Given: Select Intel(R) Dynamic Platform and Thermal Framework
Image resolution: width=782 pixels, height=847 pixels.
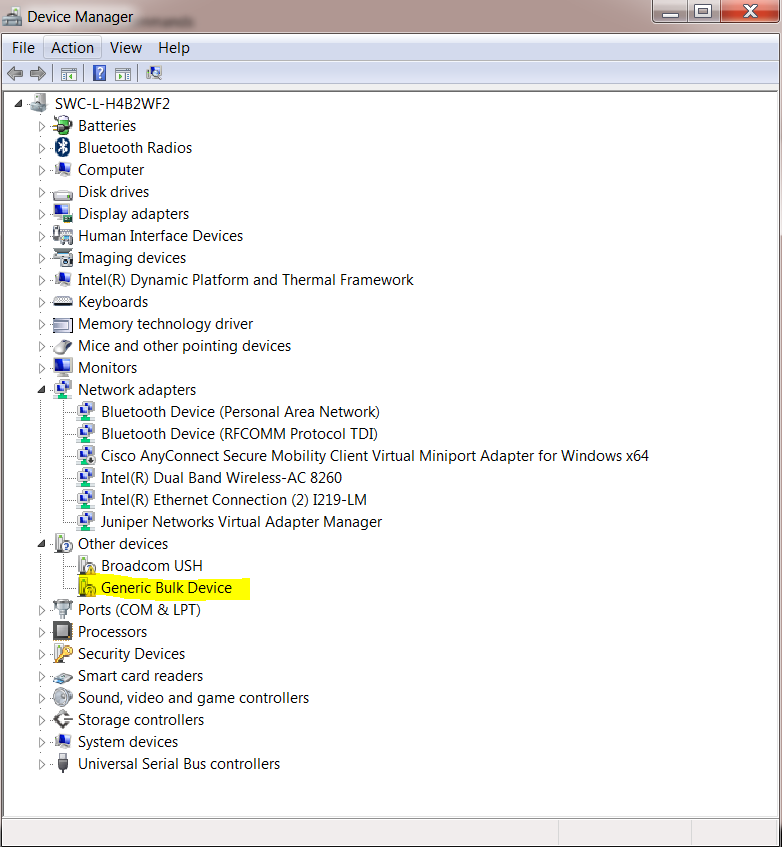Looking at the screenshot, I should 246,280.
